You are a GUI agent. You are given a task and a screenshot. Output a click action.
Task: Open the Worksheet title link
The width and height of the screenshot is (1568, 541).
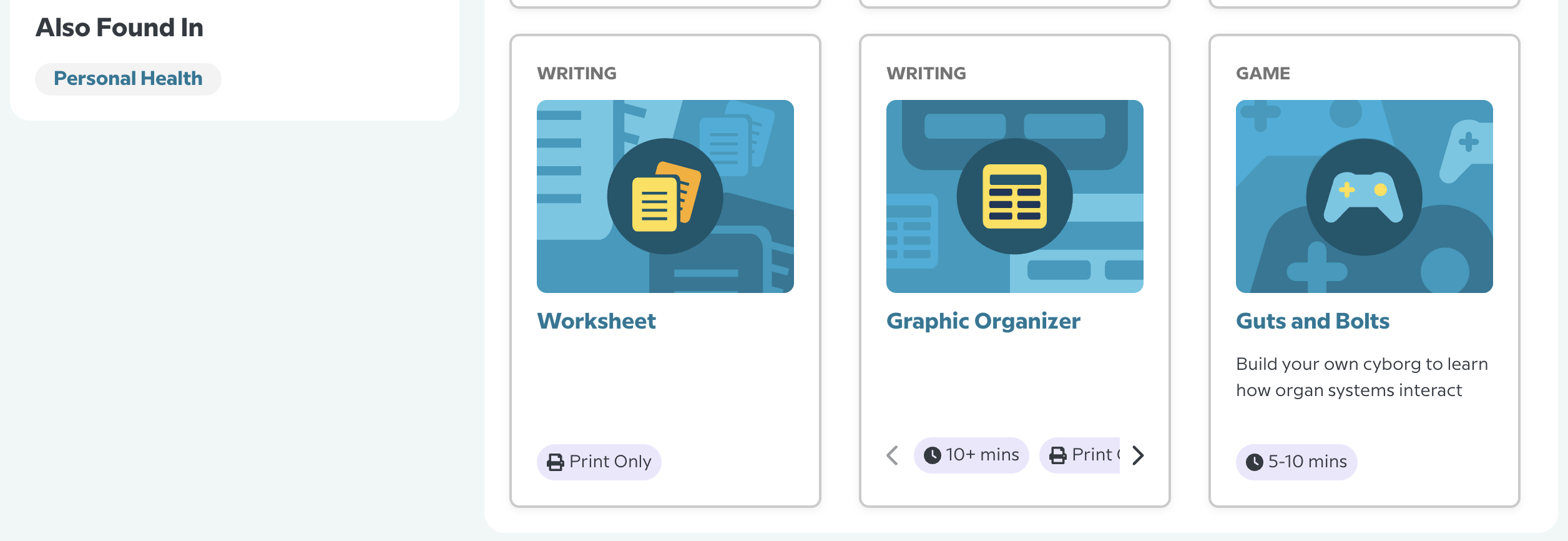pos(596,321)
